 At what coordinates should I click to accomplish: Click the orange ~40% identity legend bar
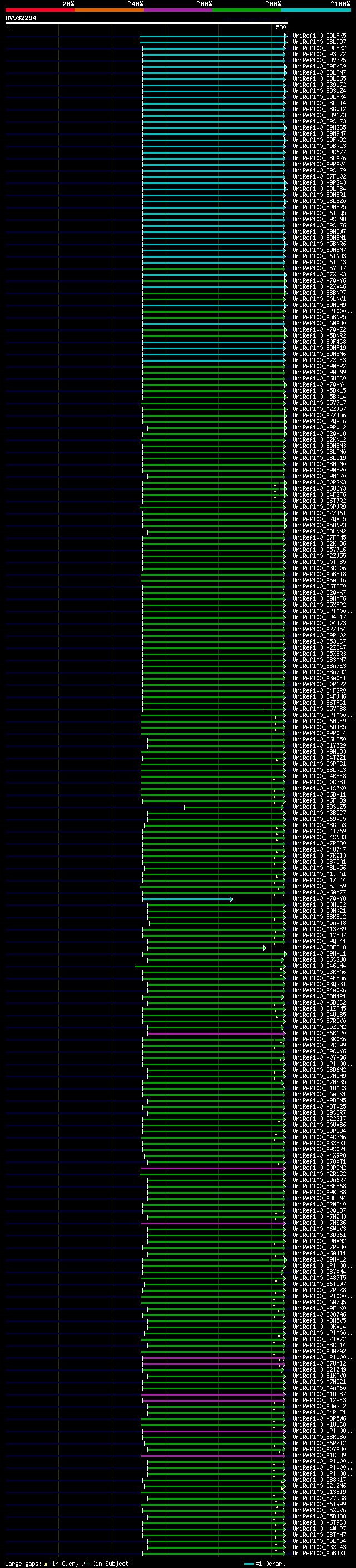tap(109, 10)
